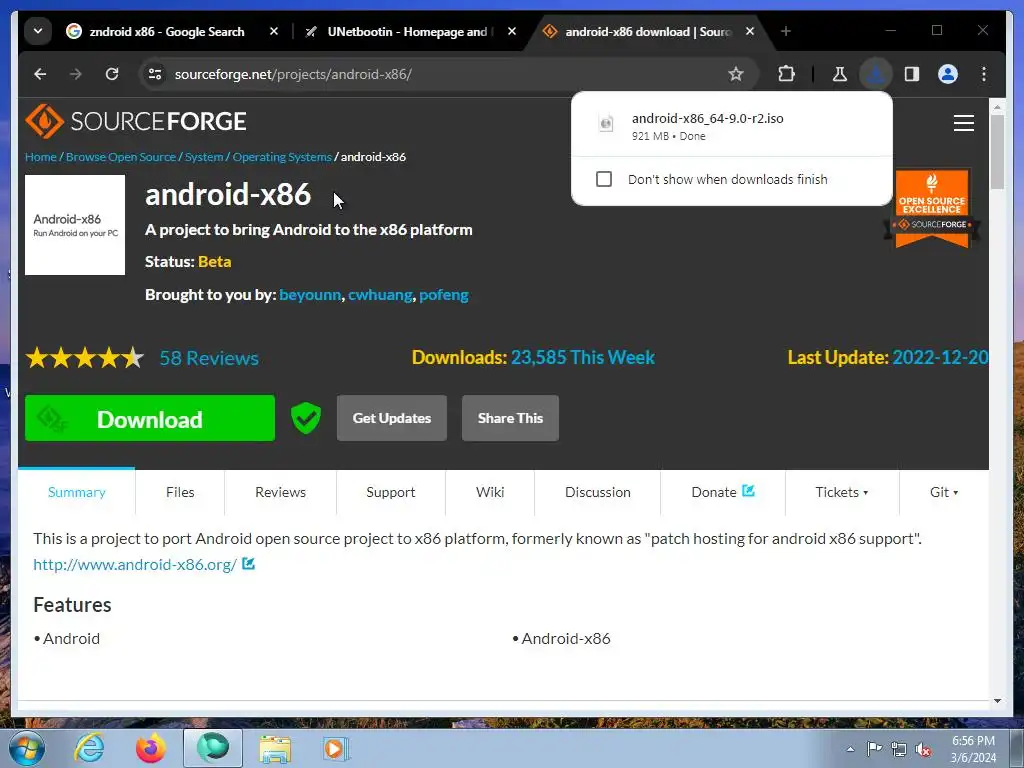Screen dimensions: 1024x768
Task: Click the Get Updates button
Action: pyautogui.click(x=392, y=418)
